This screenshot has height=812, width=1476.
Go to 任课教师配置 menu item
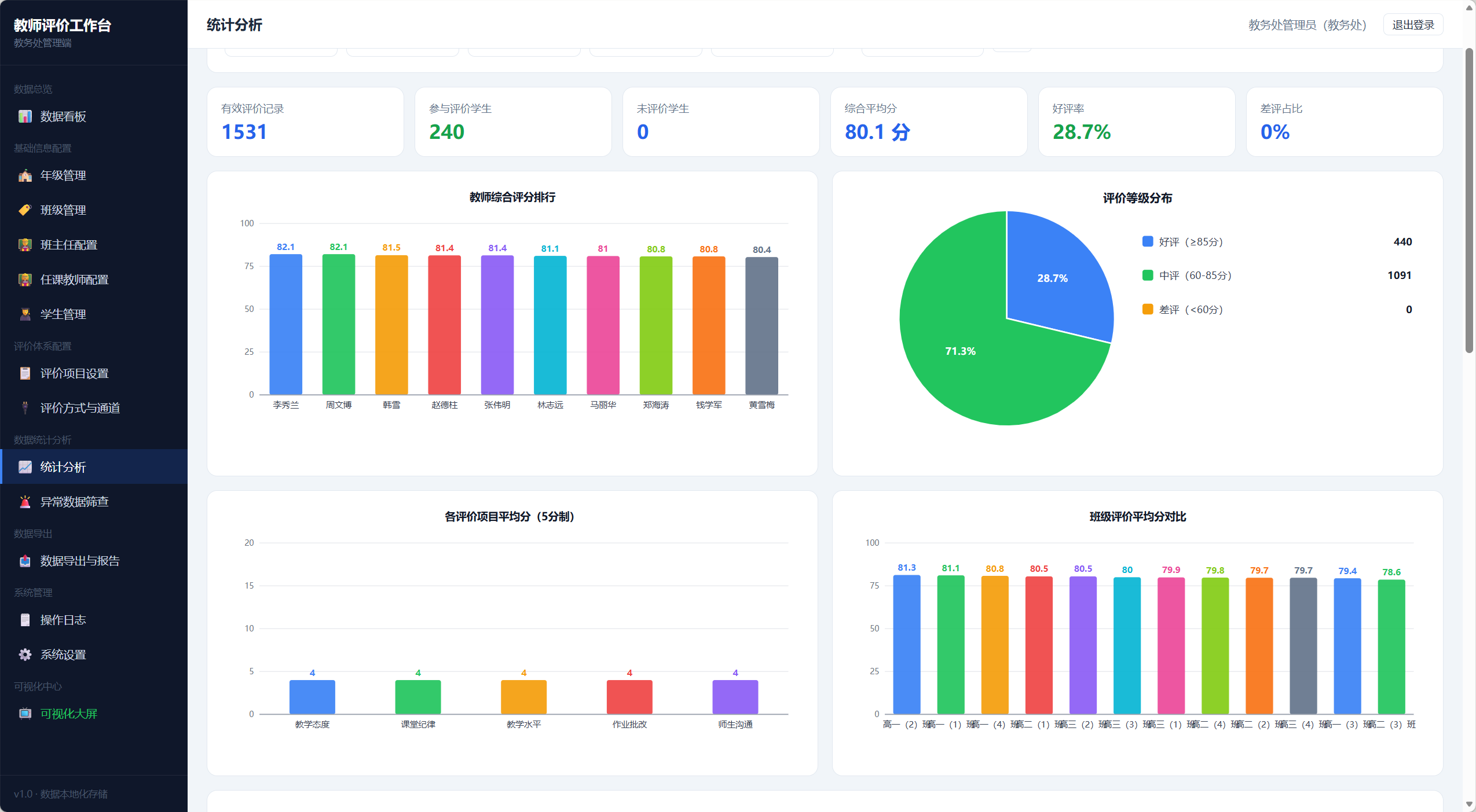[94, 280]
